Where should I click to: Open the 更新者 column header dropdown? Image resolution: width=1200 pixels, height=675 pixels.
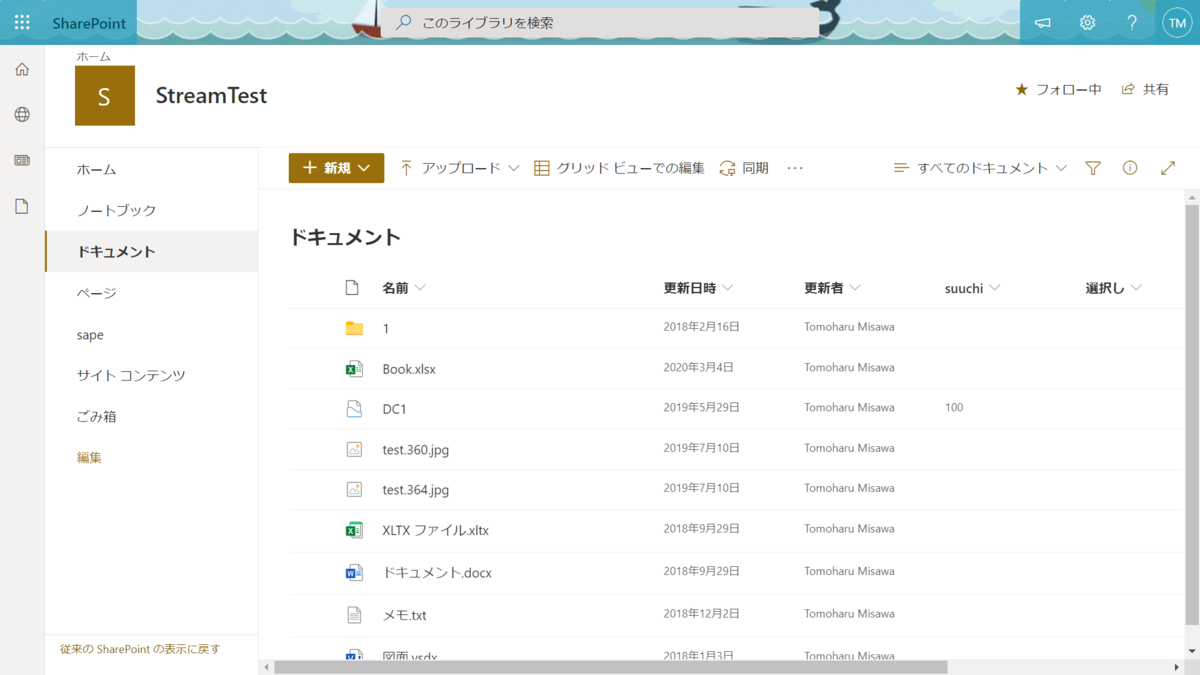pyautogui.click(x=833, y=288)
